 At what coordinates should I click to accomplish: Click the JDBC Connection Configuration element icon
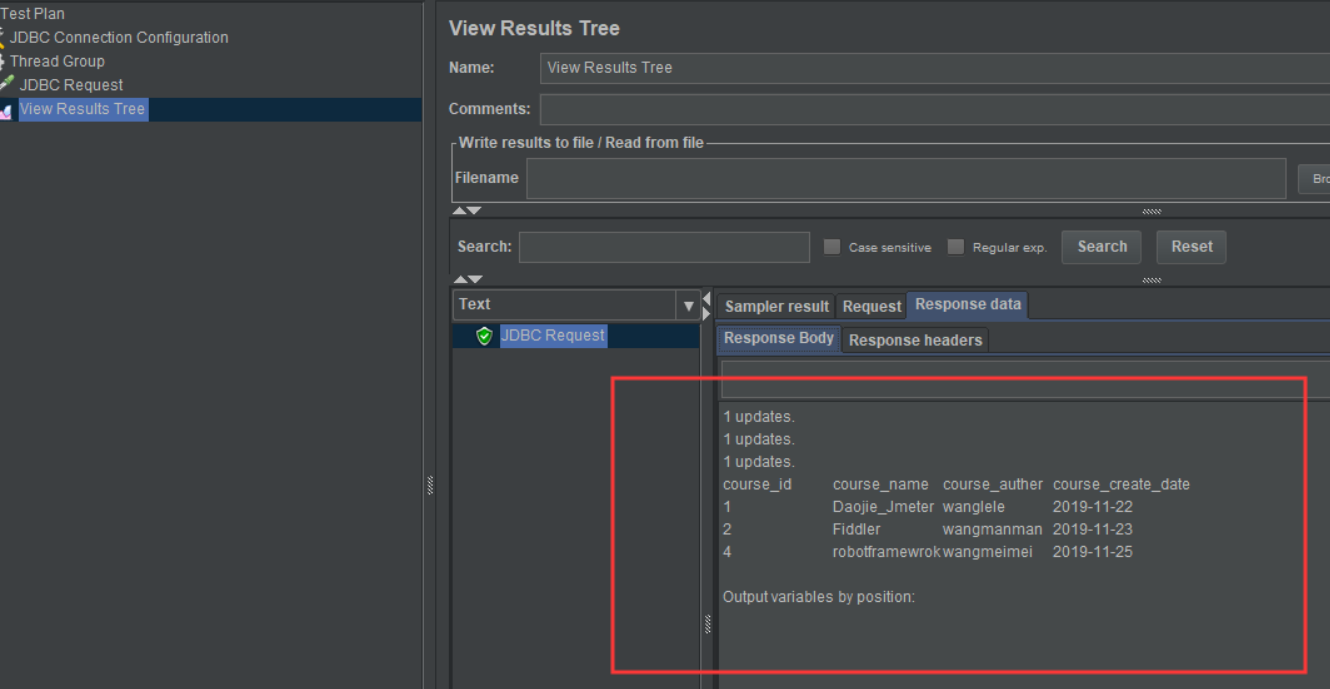3,38
